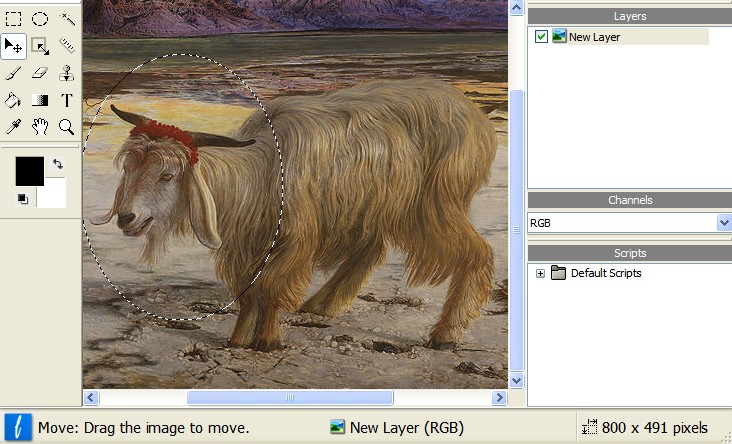
Task: Reset colors to default black and white
Action: 22,199
